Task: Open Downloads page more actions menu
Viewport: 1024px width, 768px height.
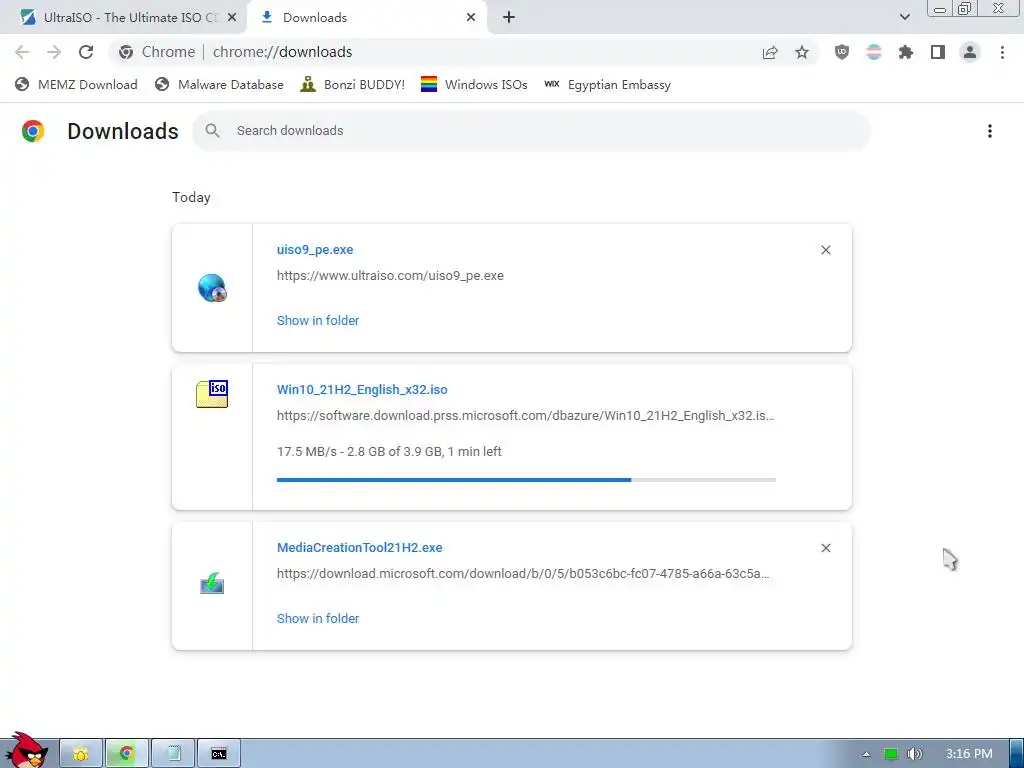Action: 989,131
